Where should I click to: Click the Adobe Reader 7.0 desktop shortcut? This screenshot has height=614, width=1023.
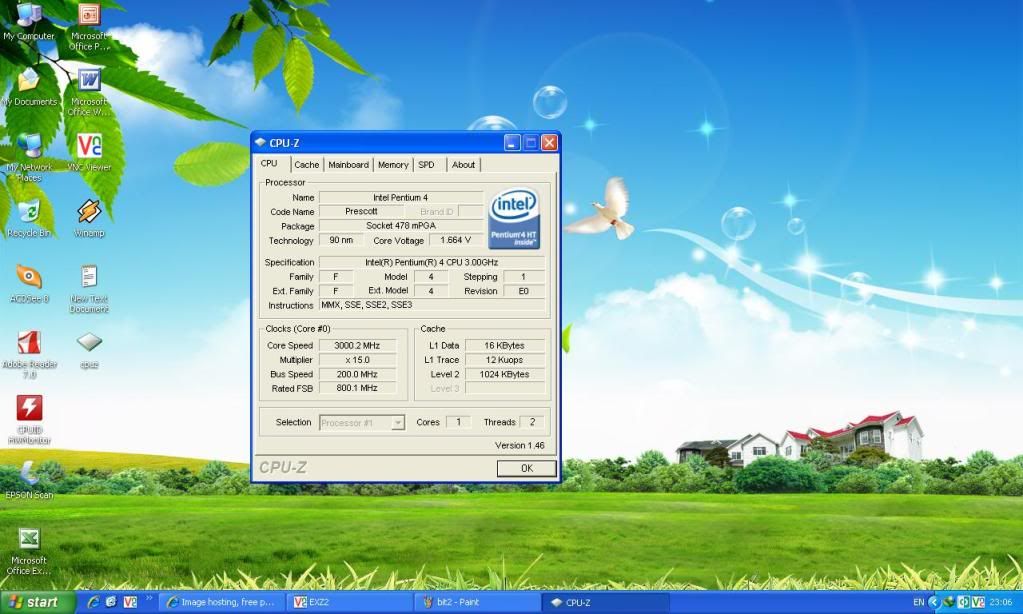[x=29, y=354]
